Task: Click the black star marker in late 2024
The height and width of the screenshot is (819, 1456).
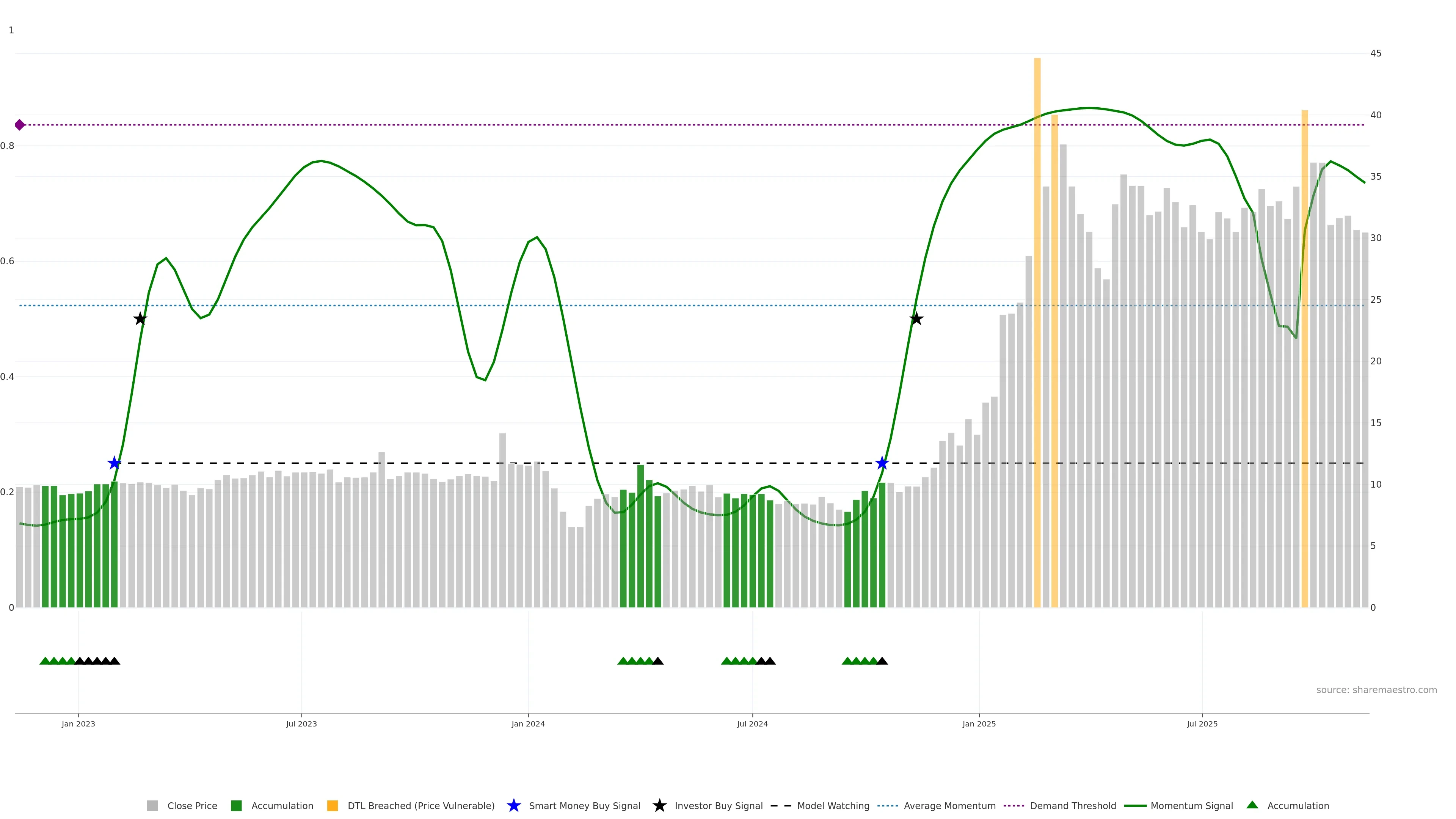Action: [x=916, y=319]
